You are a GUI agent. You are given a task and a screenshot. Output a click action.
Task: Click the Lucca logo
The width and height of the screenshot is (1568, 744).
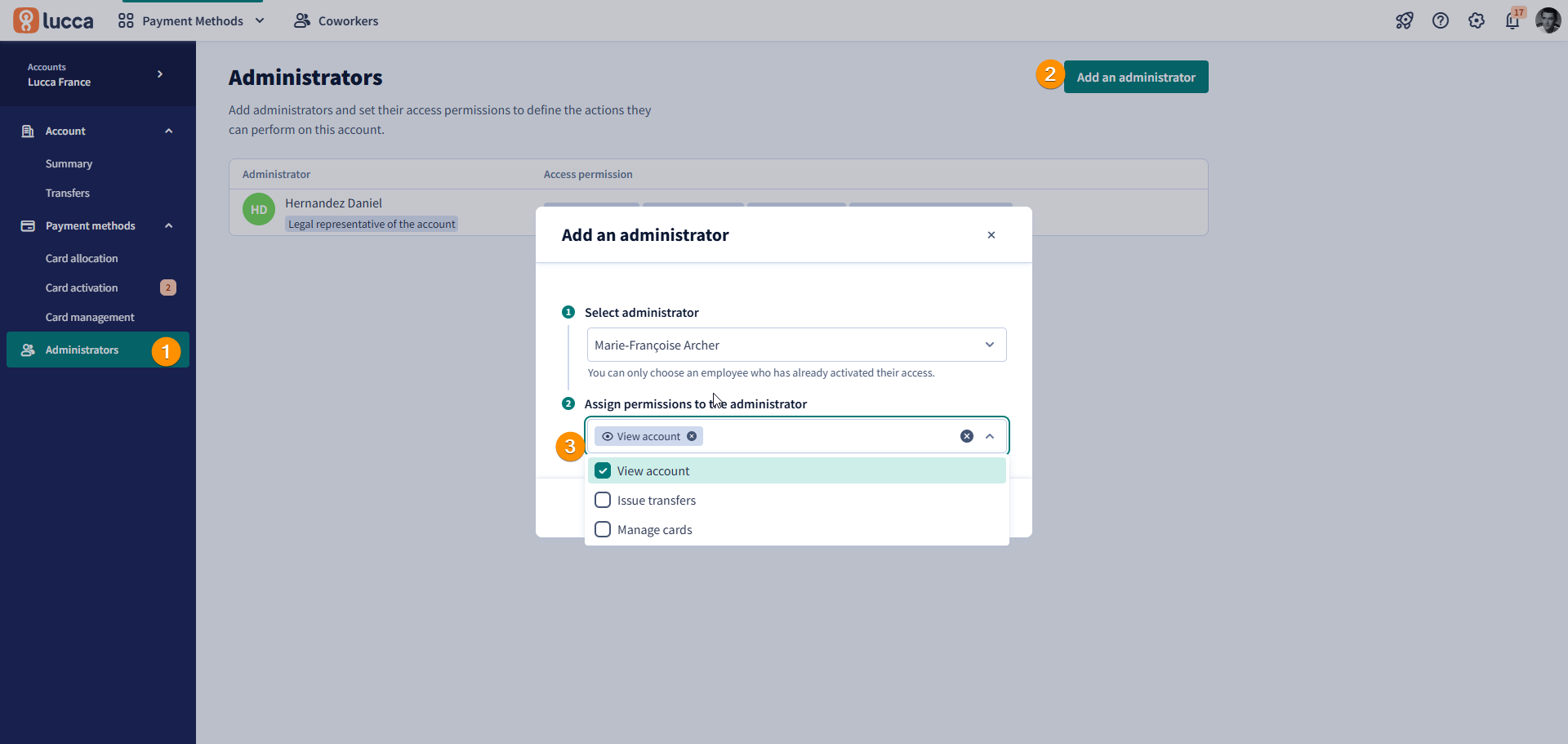(53, 20)
